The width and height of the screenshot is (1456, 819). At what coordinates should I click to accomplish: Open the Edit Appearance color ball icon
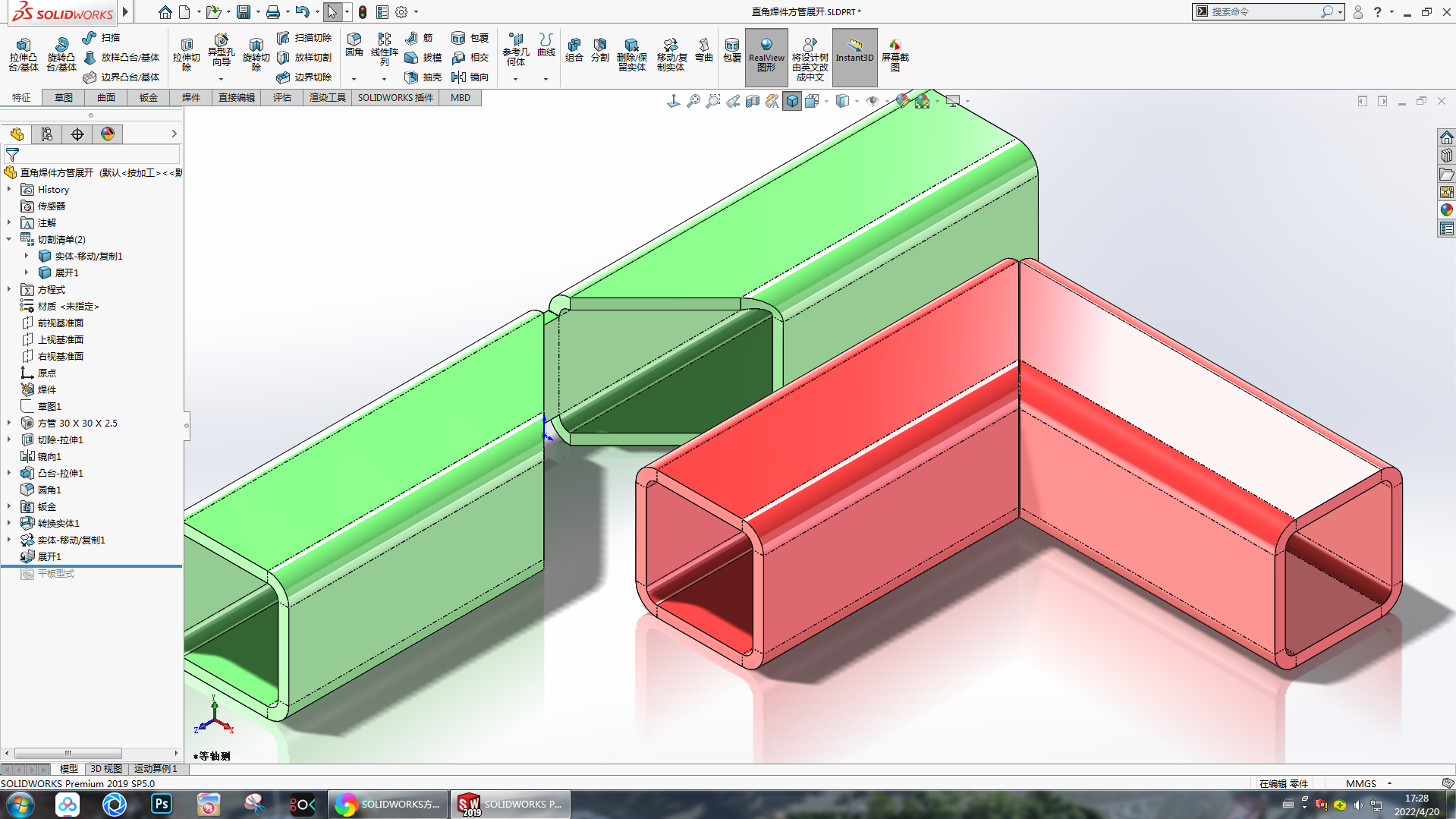(902, 101)
